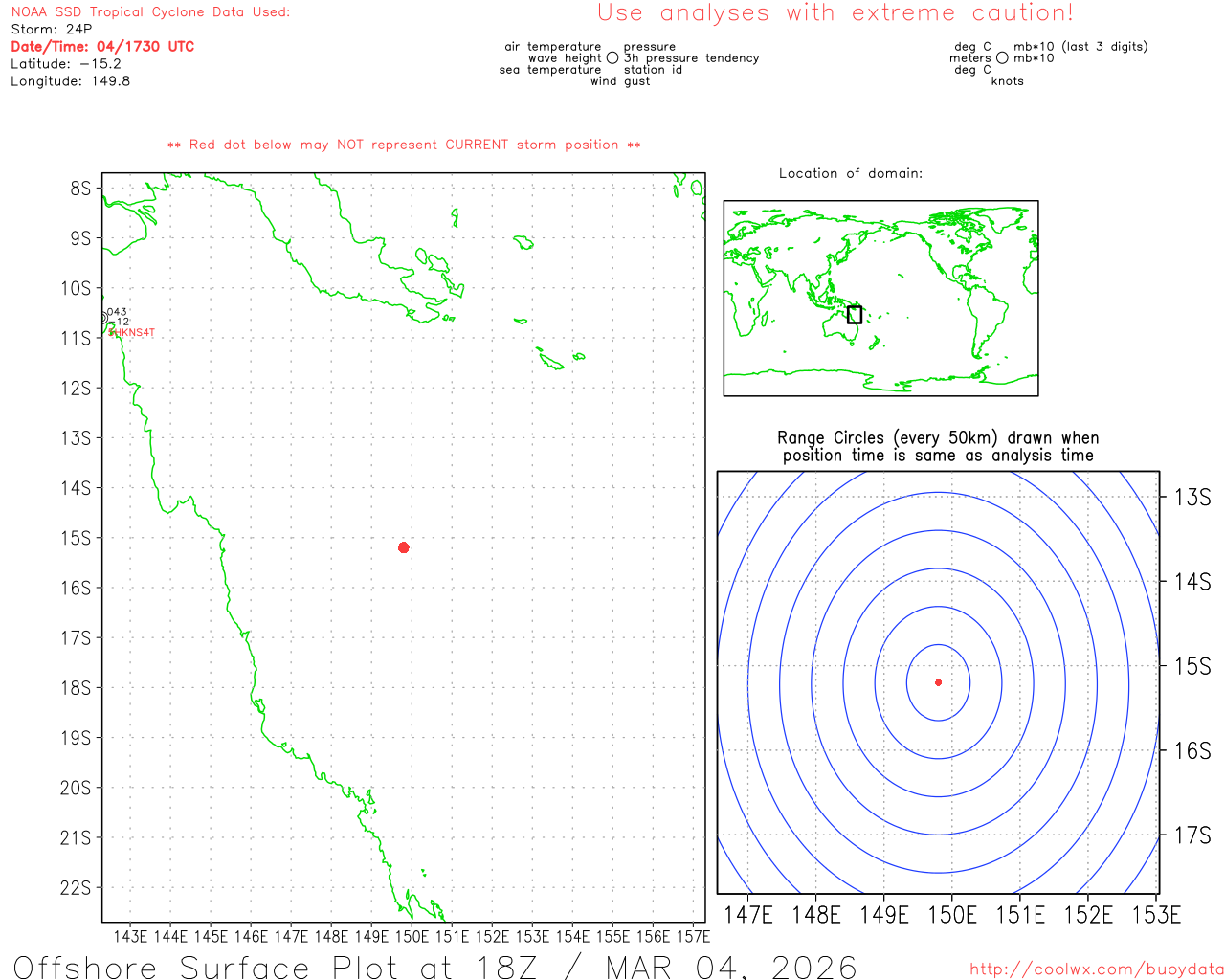
Task: Click the 157E longitude label on main map
Action: [694, 936]
